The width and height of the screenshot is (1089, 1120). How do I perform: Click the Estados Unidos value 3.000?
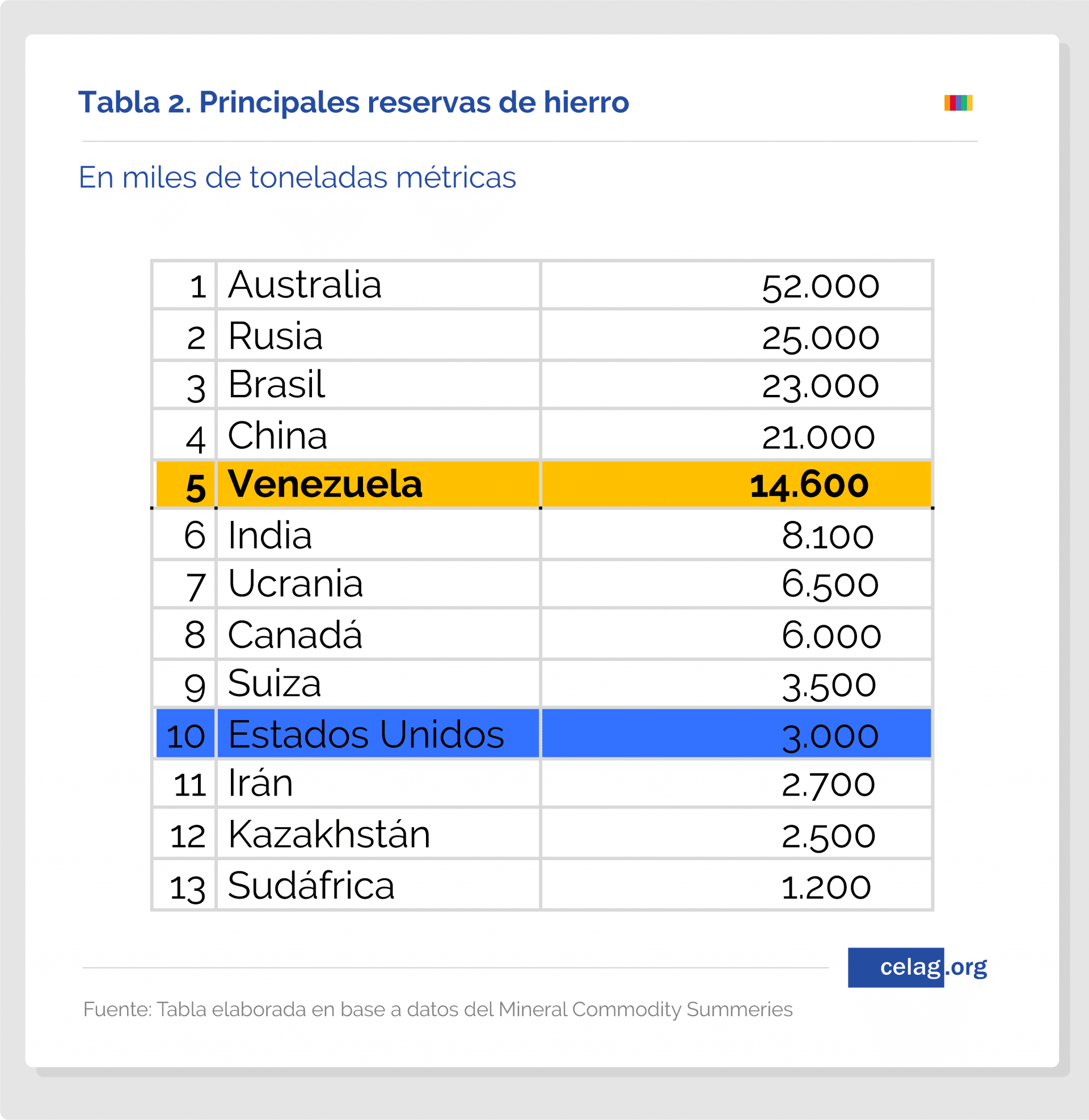830,736
